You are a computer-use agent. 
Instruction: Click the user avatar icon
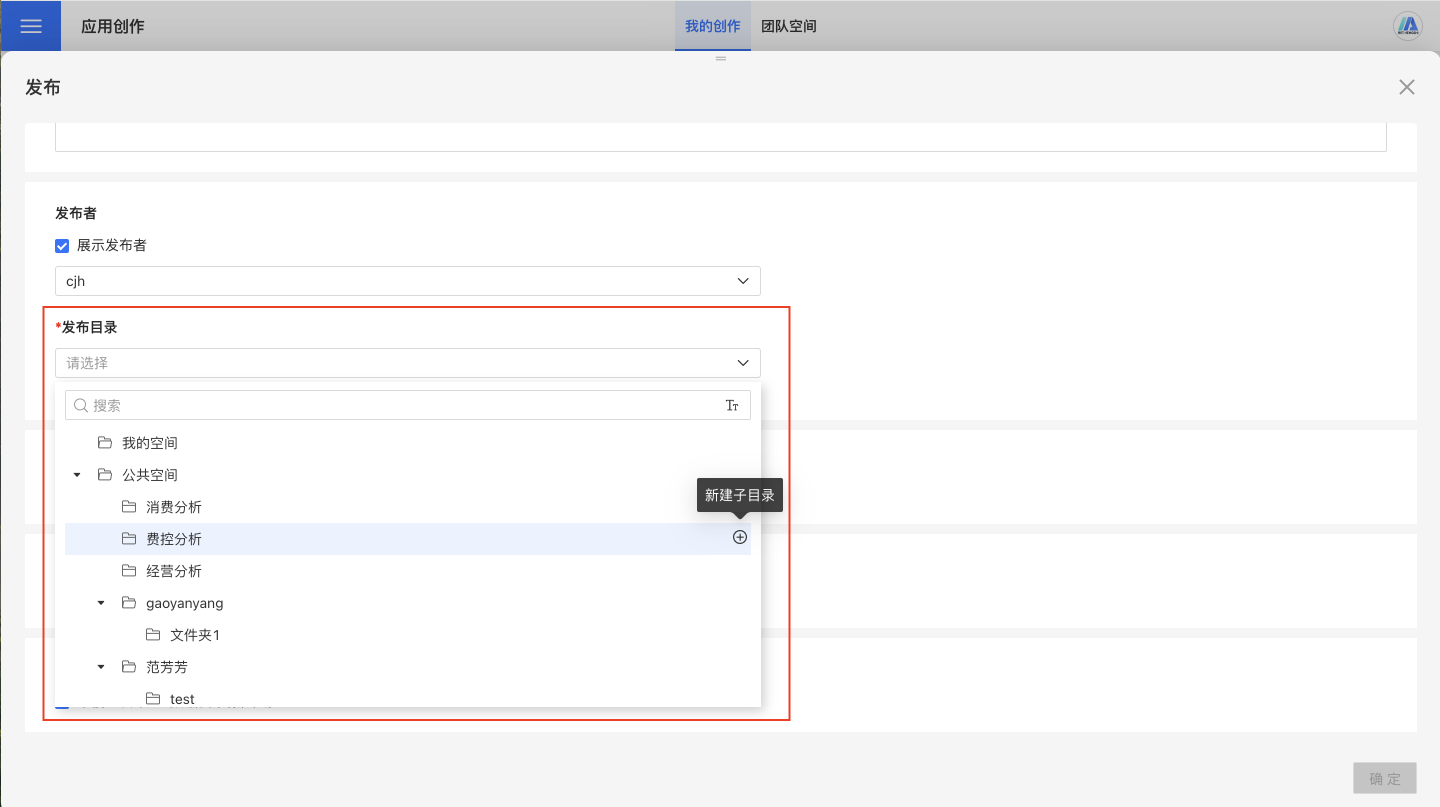pyautogui.click(x=1408, y=26)
